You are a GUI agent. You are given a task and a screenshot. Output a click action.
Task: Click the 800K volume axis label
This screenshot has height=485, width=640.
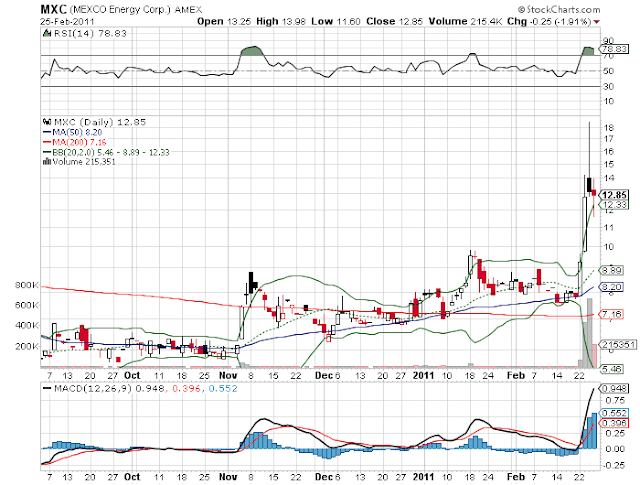pyautogui.click(x=27, y=285)
